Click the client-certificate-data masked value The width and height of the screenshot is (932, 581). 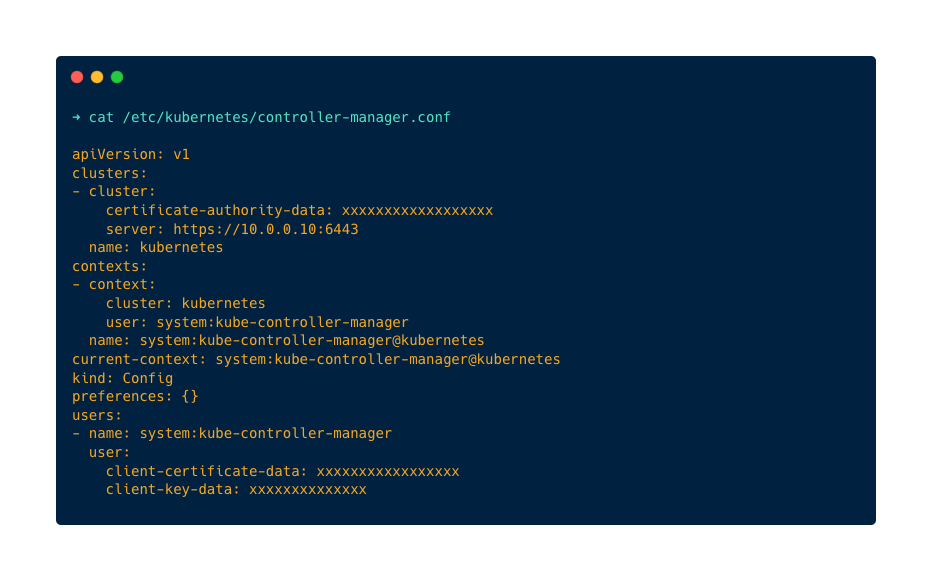(x=388, y=471)
